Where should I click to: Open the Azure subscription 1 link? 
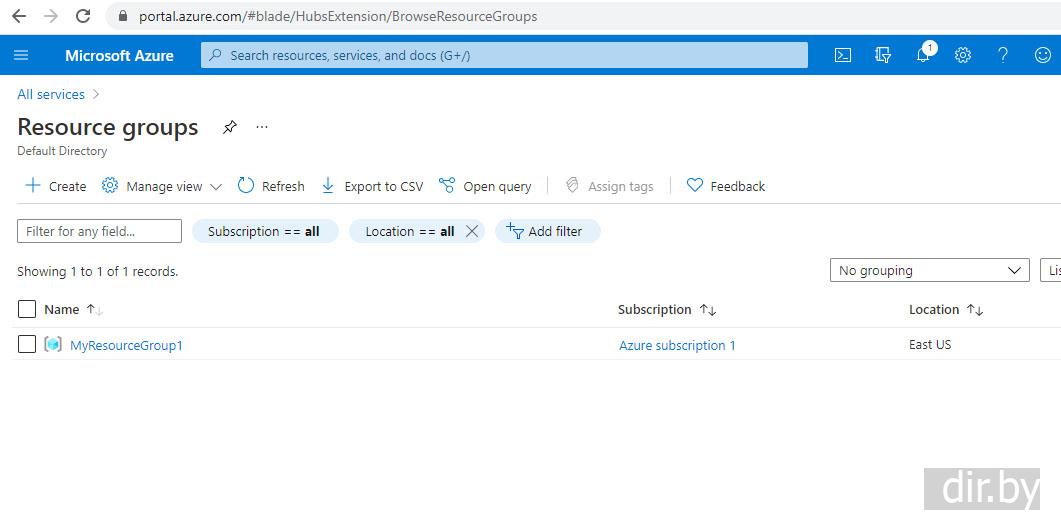(677, 345)
